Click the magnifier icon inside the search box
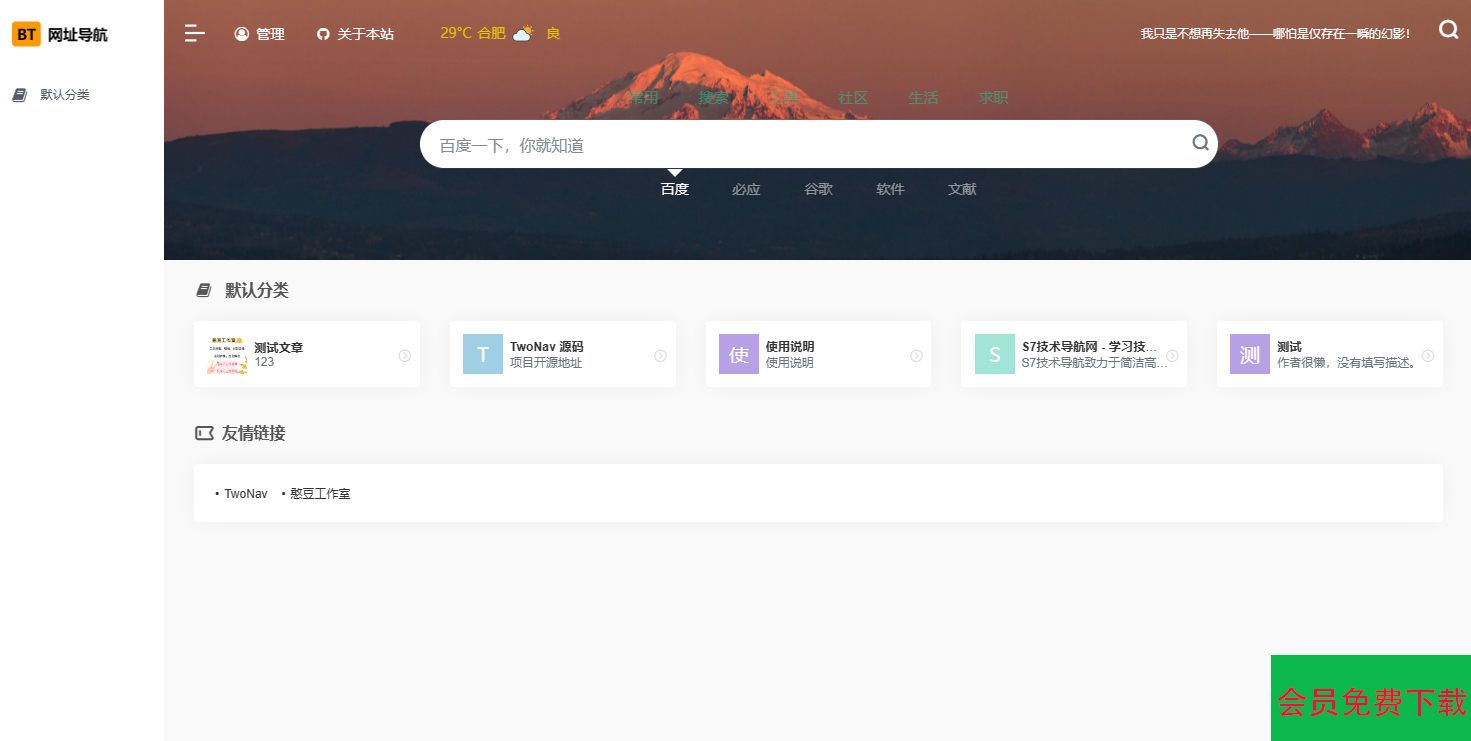 (x=1200, y=143)
